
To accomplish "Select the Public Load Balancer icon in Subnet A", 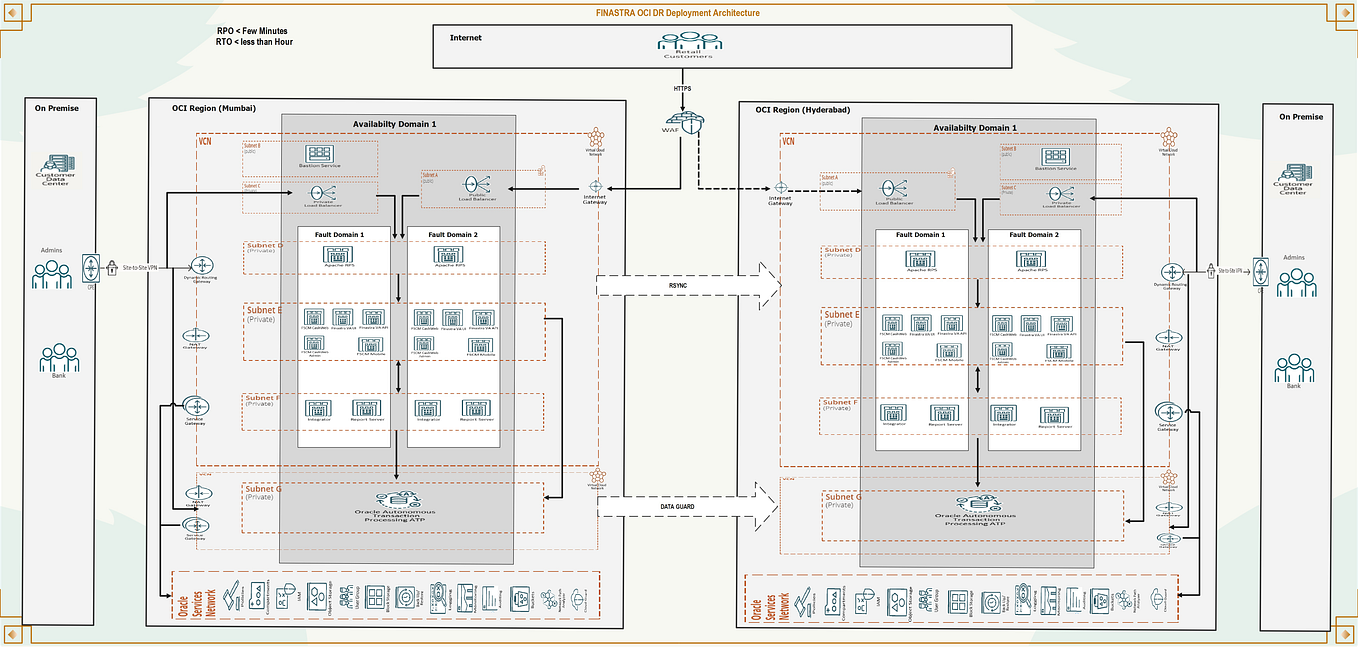I will (x=475, y=185).
